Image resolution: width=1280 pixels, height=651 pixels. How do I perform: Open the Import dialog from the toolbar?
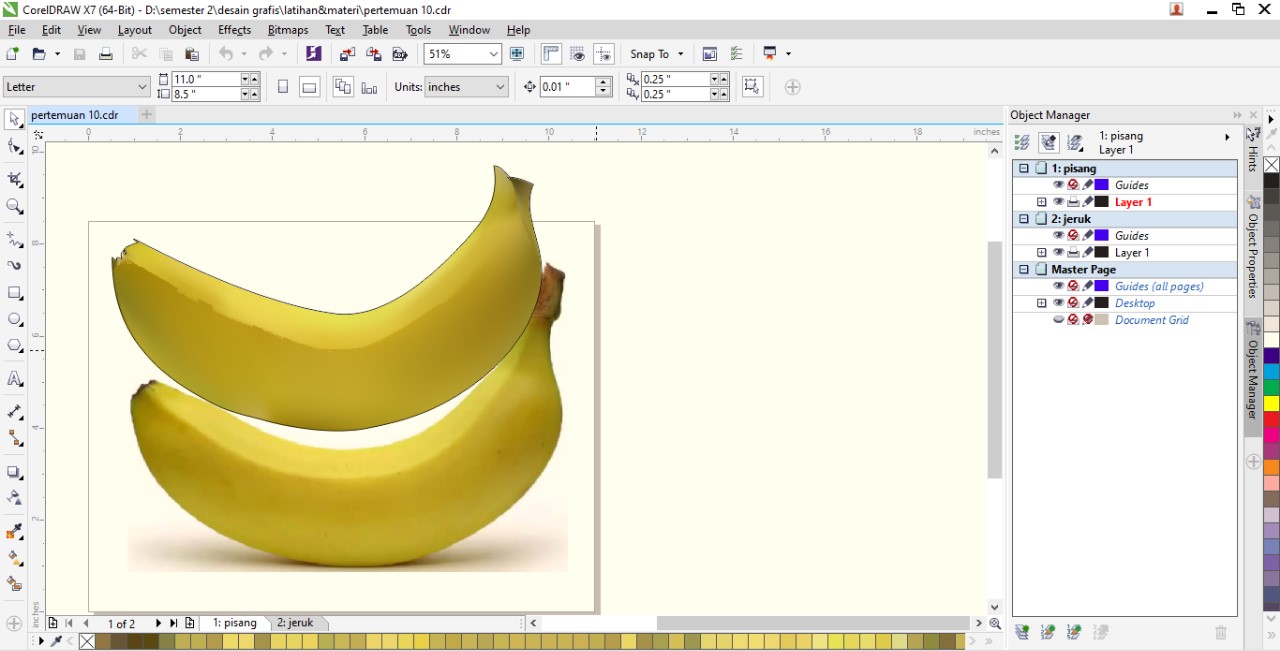pyautogui.click(x=347, y=54)
